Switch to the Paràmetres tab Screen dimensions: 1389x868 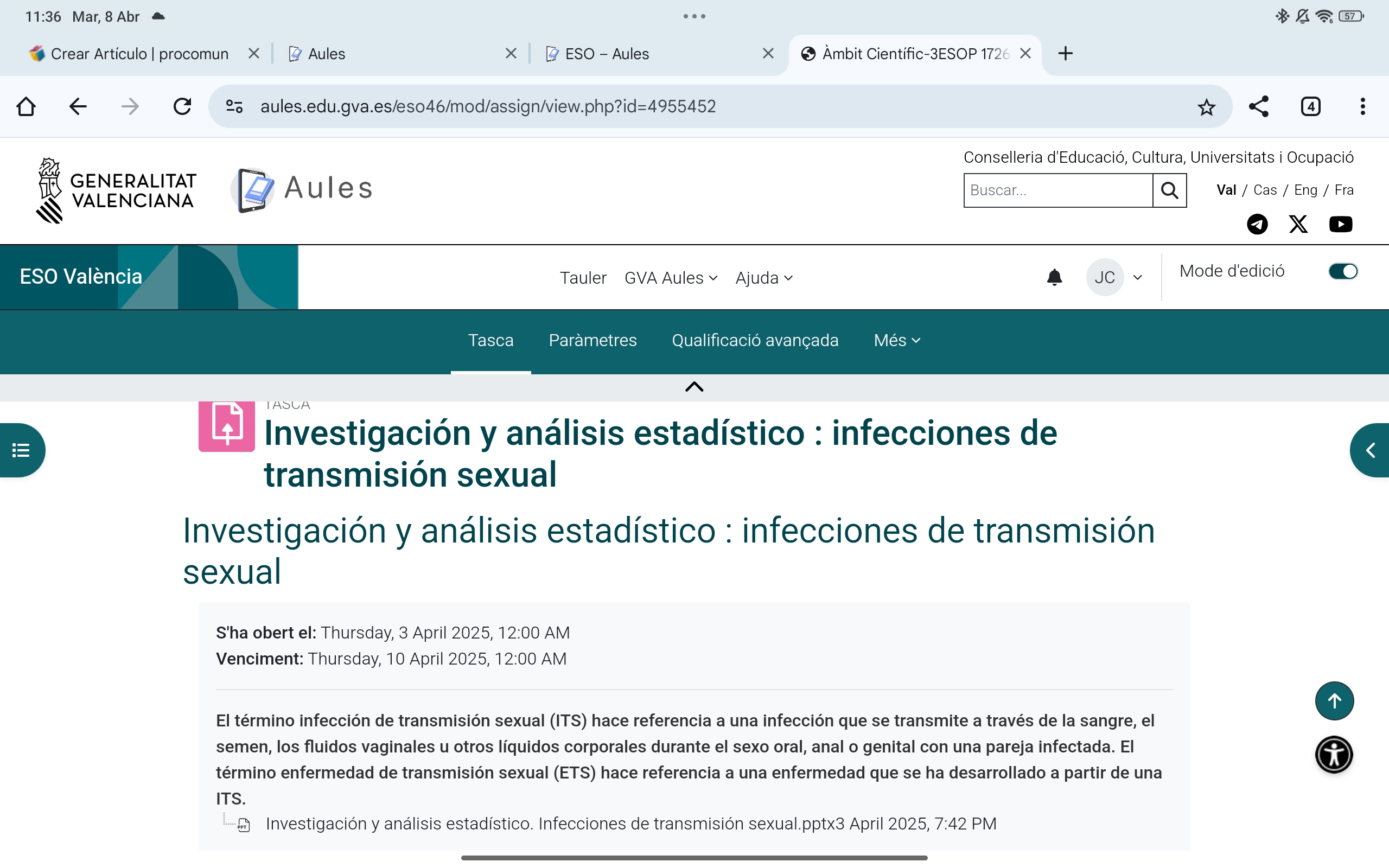pyautogui.click(x=592, y=340)
